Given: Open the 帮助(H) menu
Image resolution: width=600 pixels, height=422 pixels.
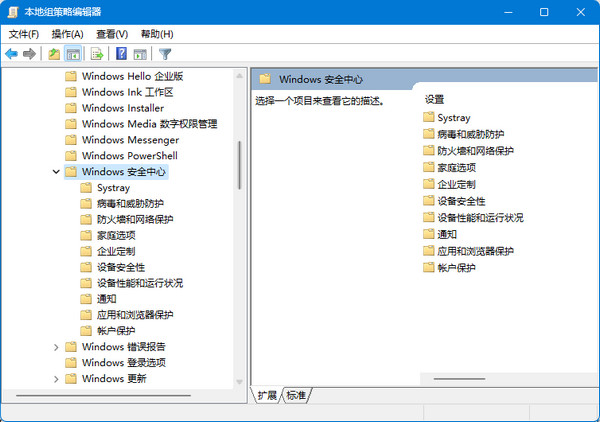Looking at the screenshot, I should 157,34.
